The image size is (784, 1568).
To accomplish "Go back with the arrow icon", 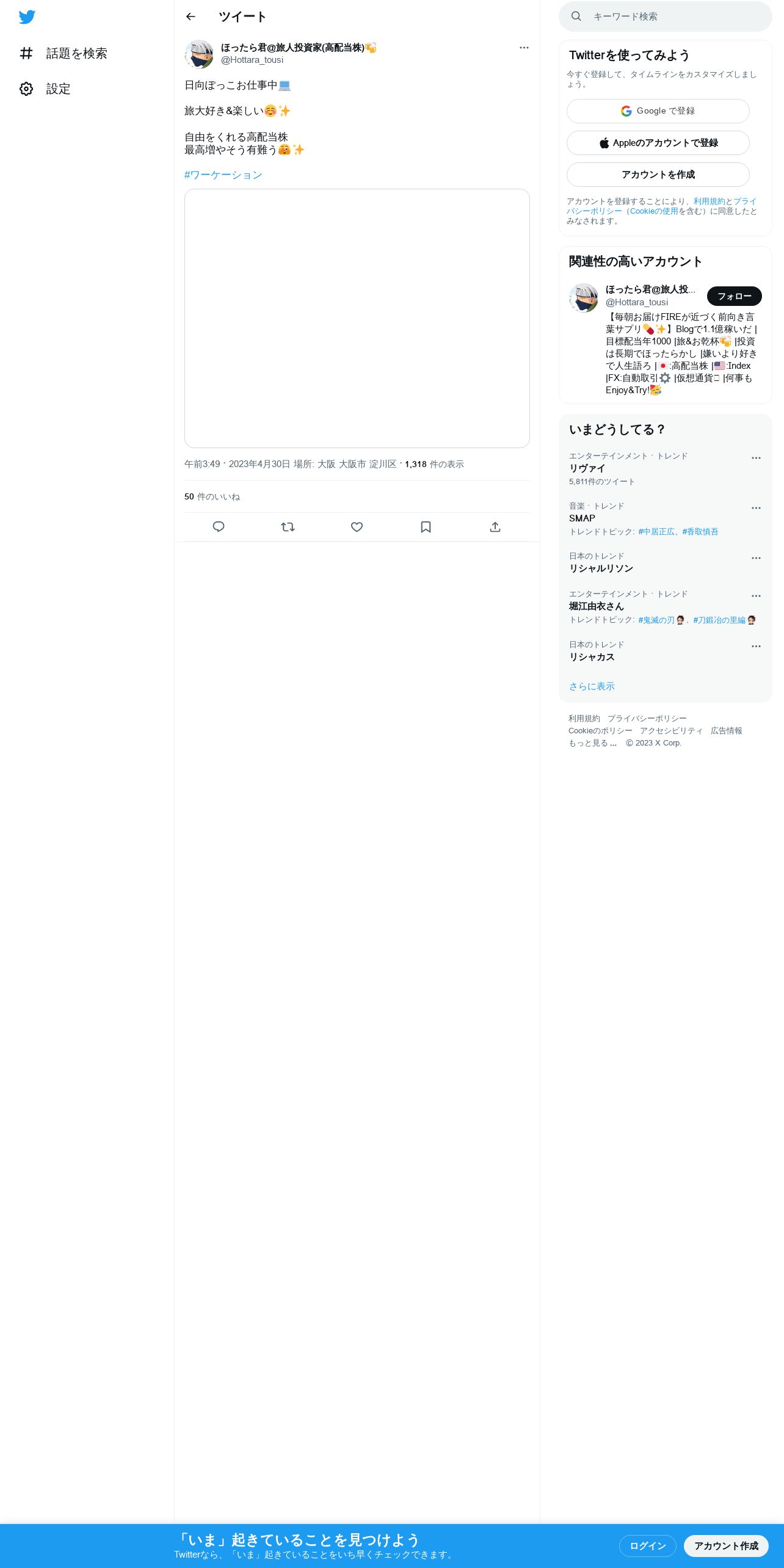I will tap(191, 16).
